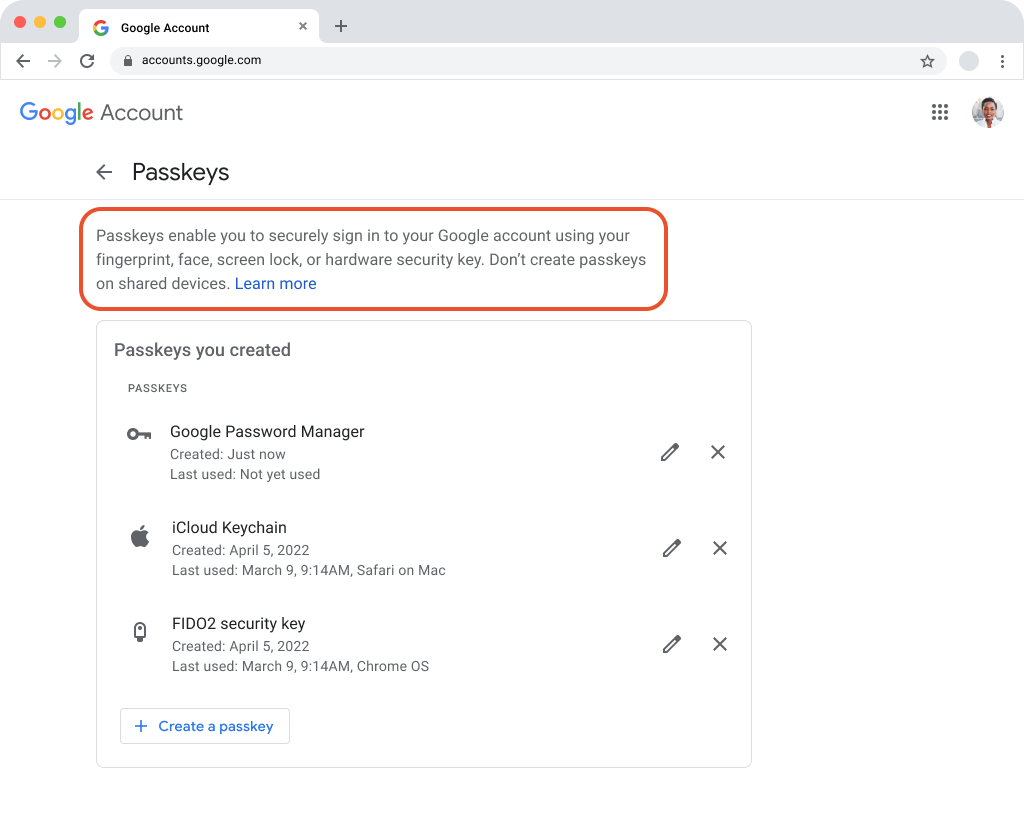Open the Google apps grid
Viewport: 1024px width, 838px height.
(939, 112)
